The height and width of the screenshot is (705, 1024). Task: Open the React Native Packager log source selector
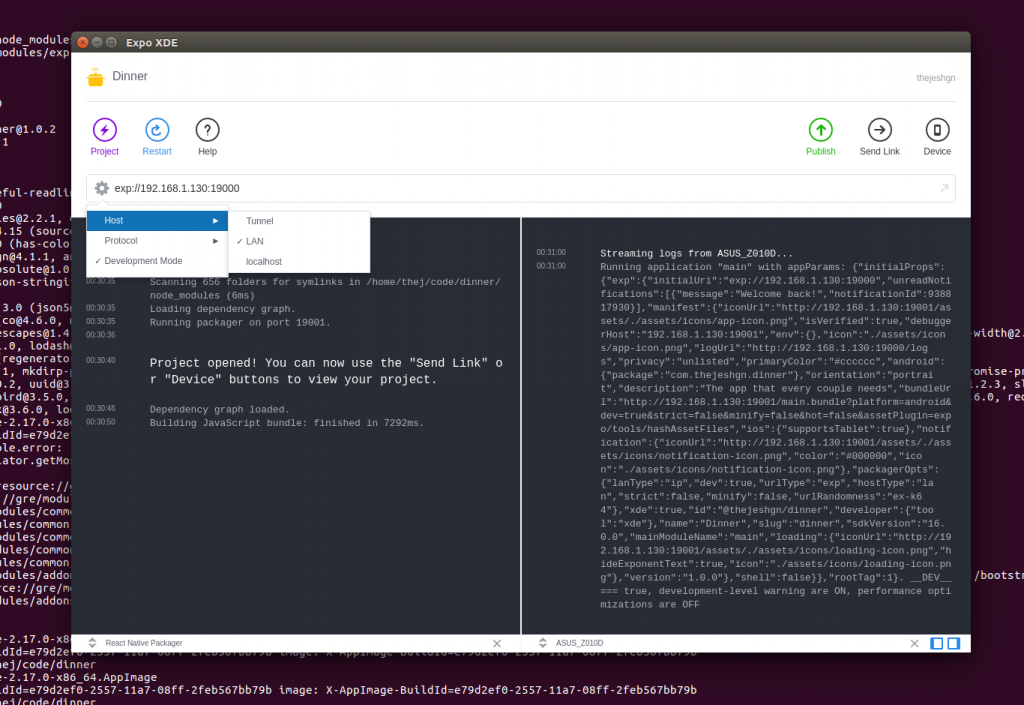click(x=92, y=643)
